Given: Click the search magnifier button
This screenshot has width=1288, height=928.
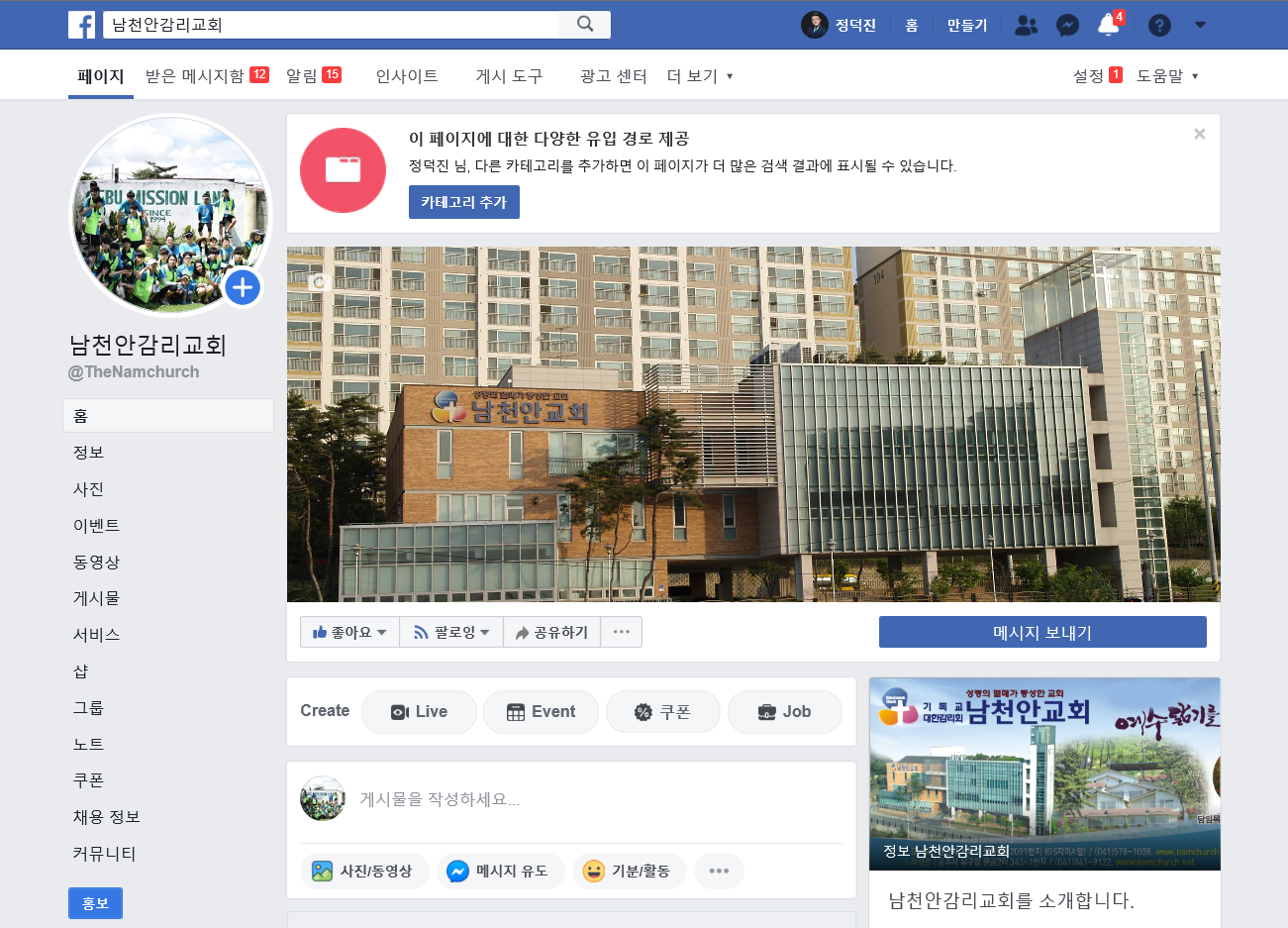Looking at the screenshot, I should pos(585,24).
